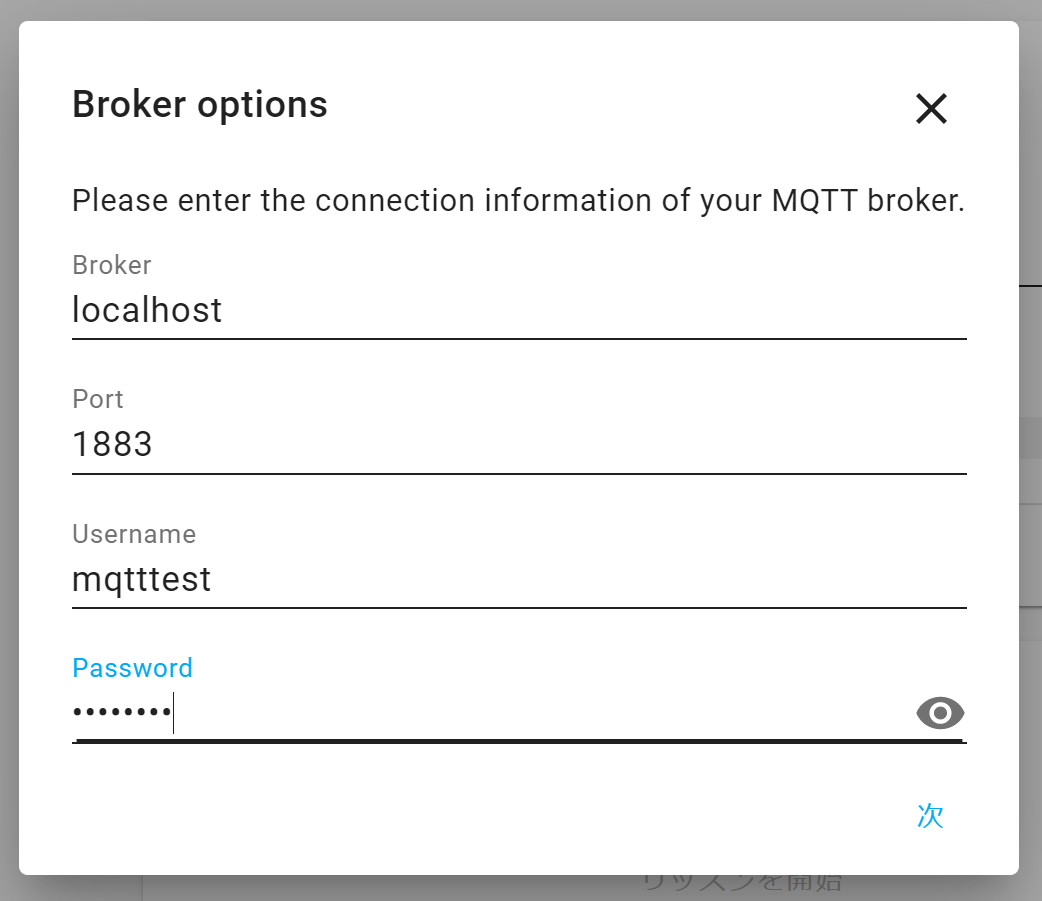Click the Username field label
The height and width of the screenshot is (901, 1042).
point(134,534)
